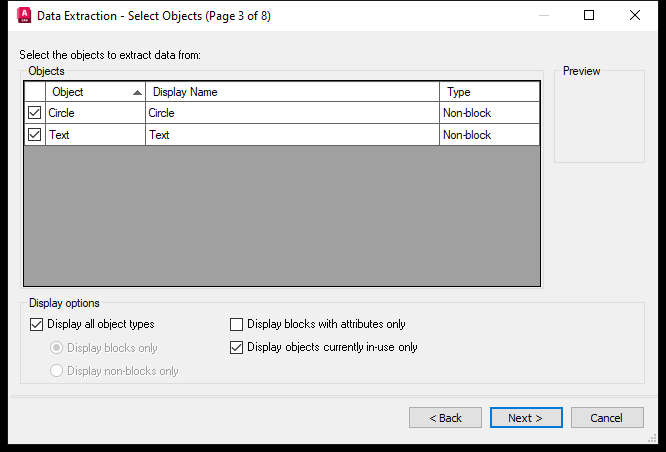Select Display blocks only radio button
Image resolution: width=666 pixels, height=452 pixels.
[56, 347]
